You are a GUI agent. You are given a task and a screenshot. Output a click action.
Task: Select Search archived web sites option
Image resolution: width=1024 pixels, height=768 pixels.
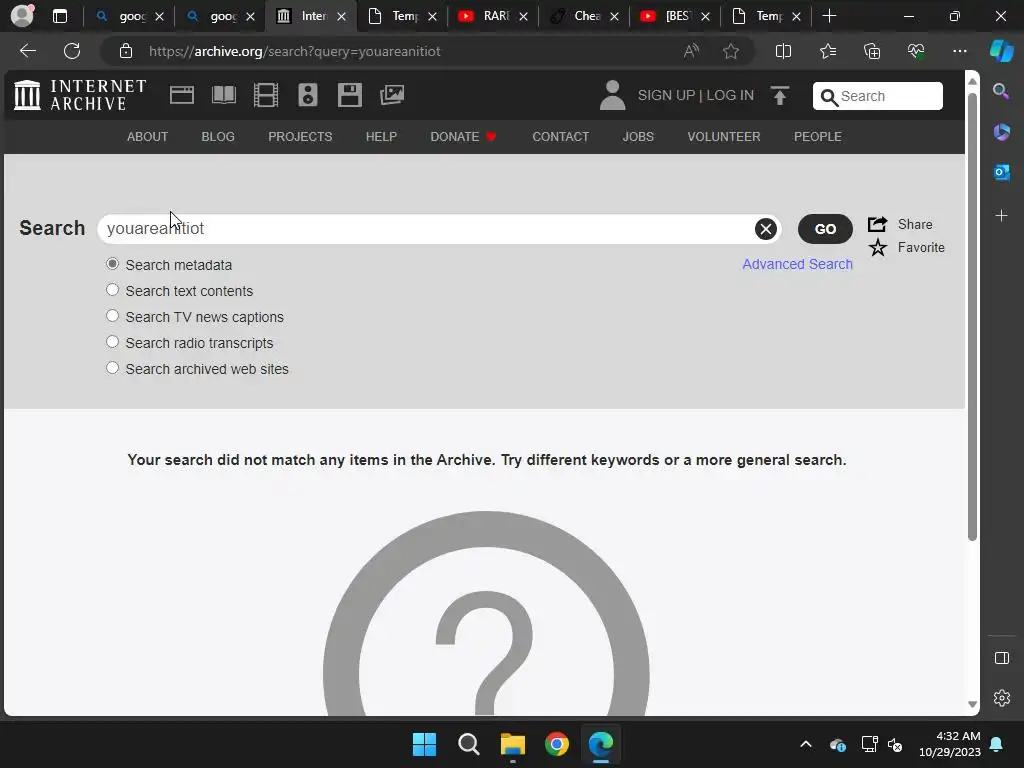point(112,368)
